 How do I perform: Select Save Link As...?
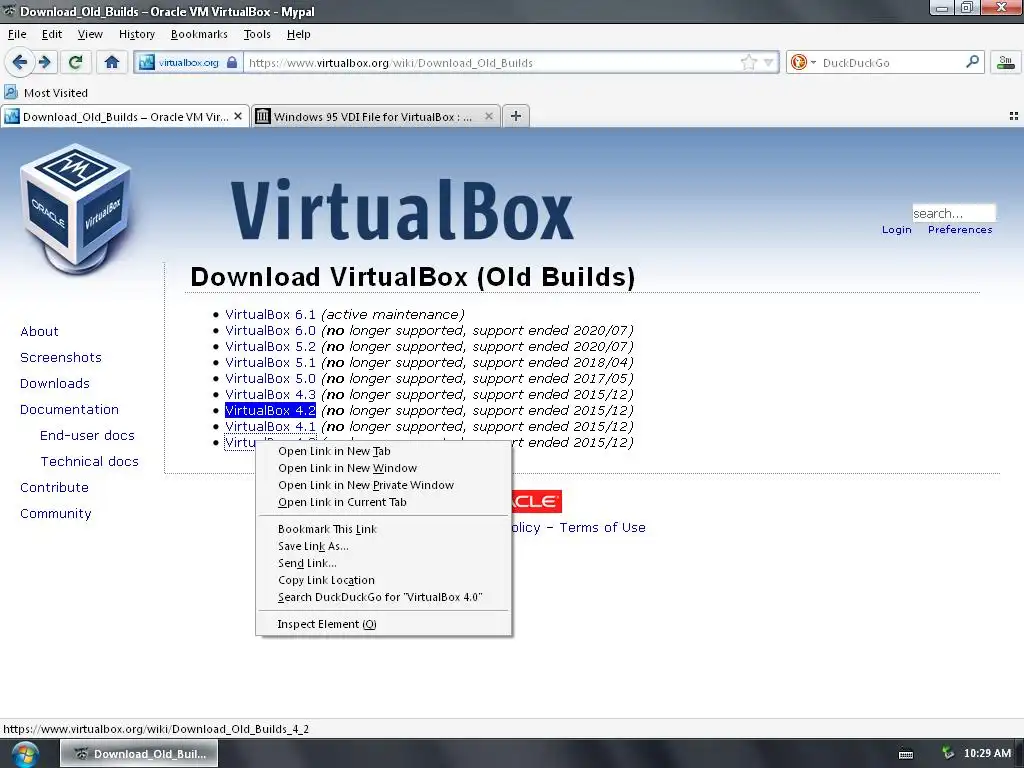point(383,546)
